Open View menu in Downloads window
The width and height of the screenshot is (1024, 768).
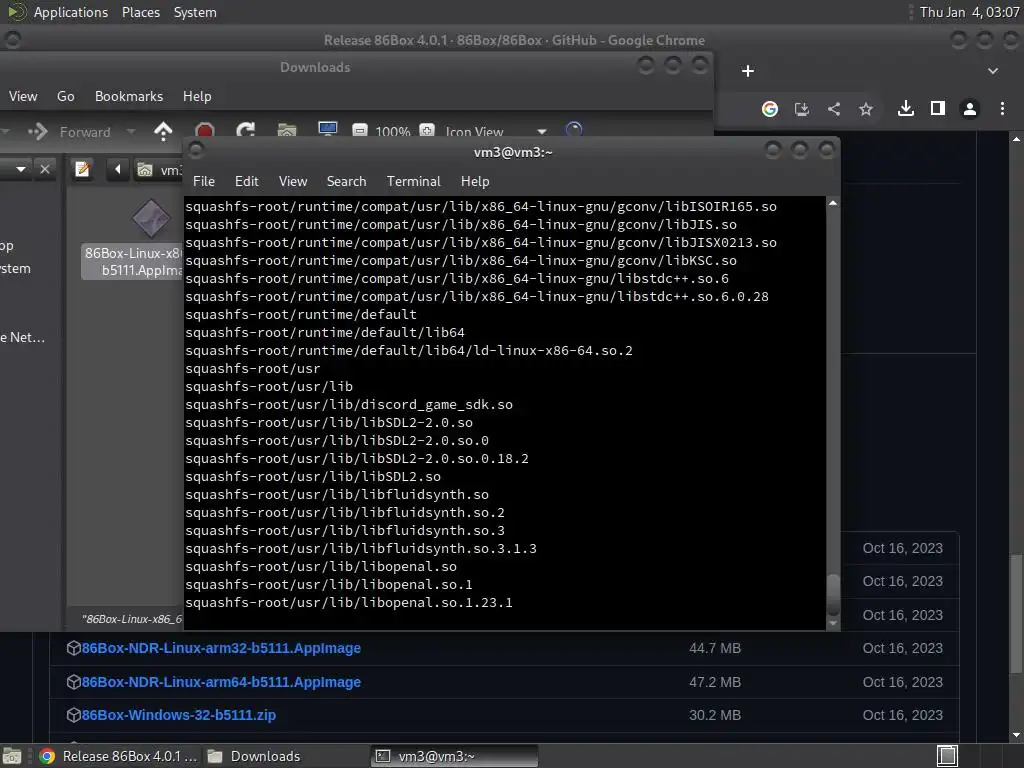point(23,96)
